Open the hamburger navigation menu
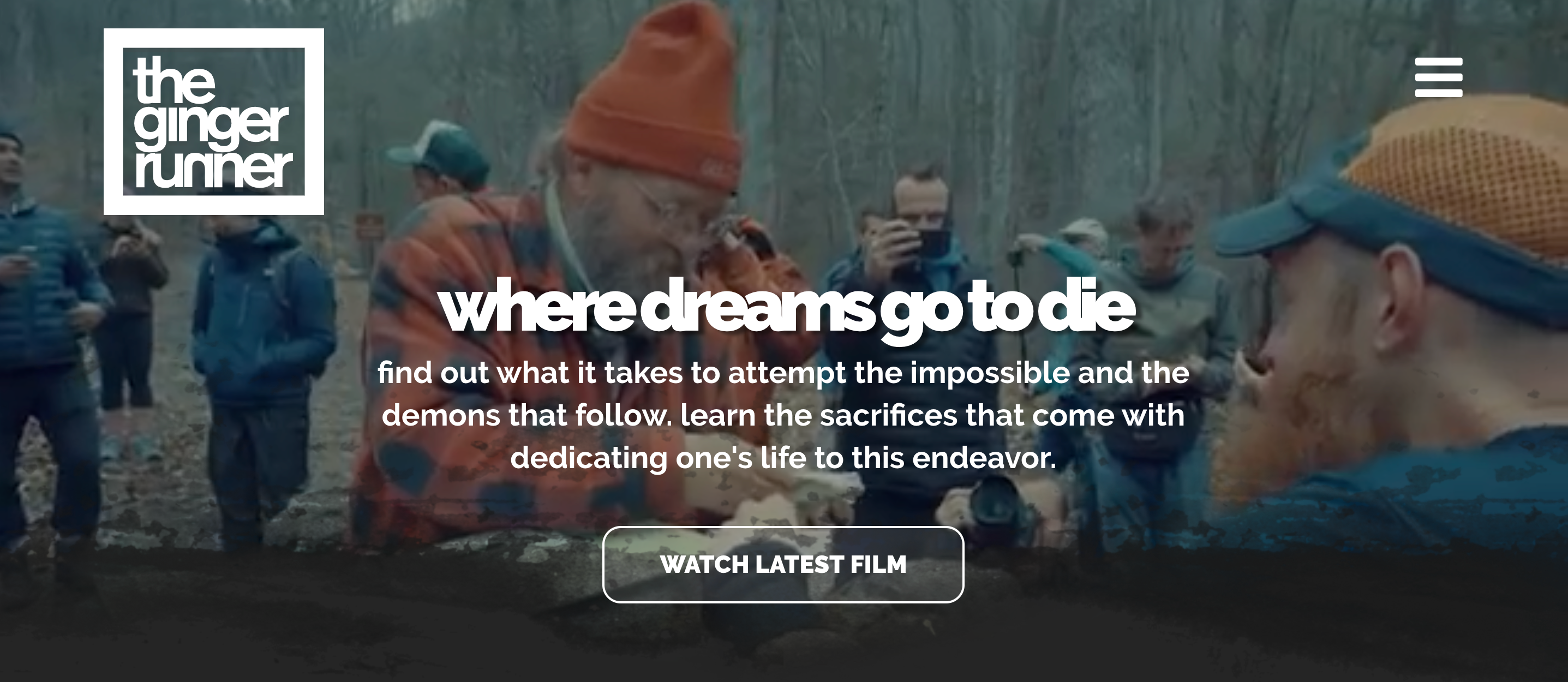This screenshot has height=682, width=1568. [1438, 77]
